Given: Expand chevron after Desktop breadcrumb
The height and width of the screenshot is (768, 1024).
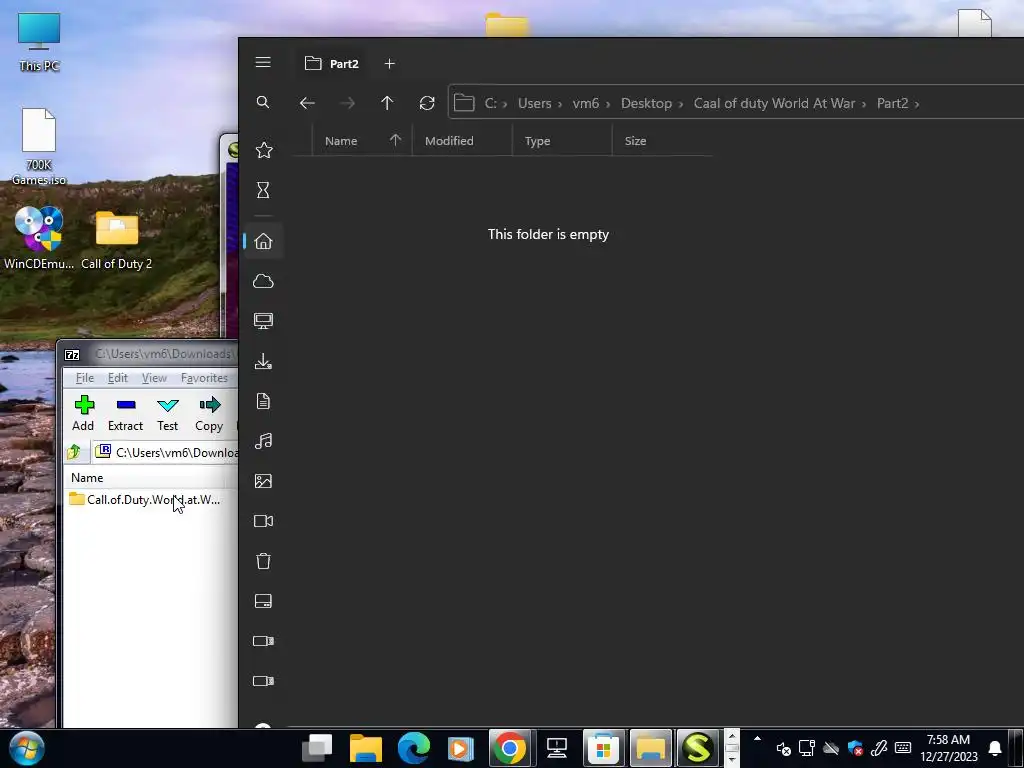Looking at the screenshot, I should 680,104.
